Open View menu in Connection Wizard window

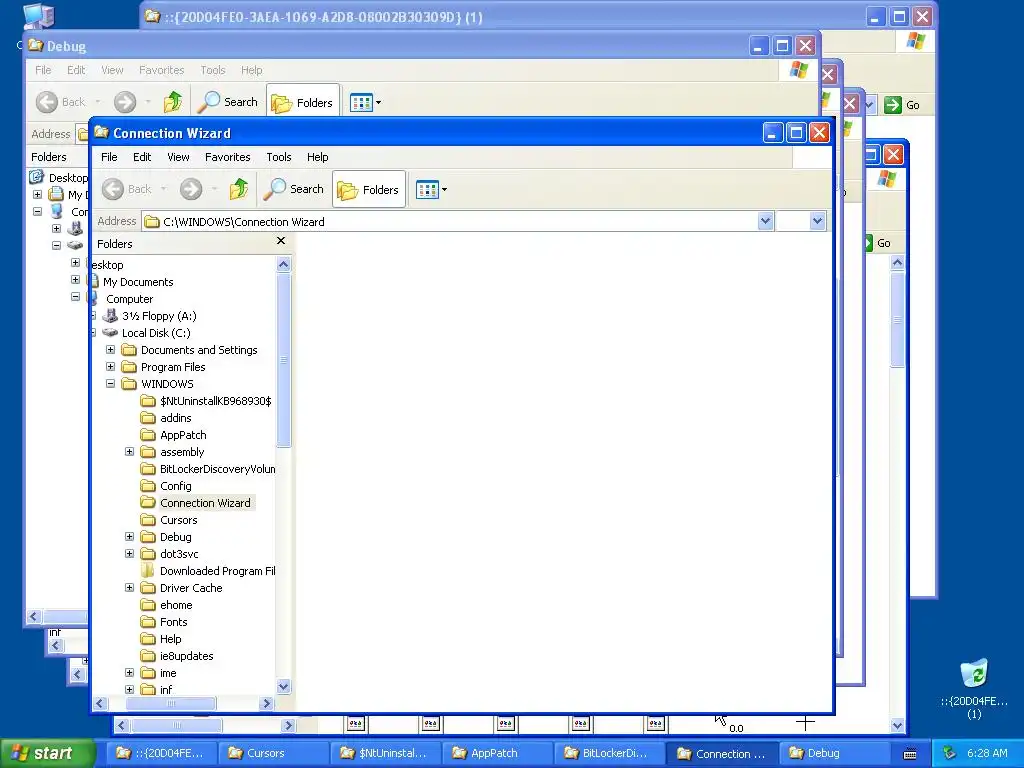click(178, 157)
